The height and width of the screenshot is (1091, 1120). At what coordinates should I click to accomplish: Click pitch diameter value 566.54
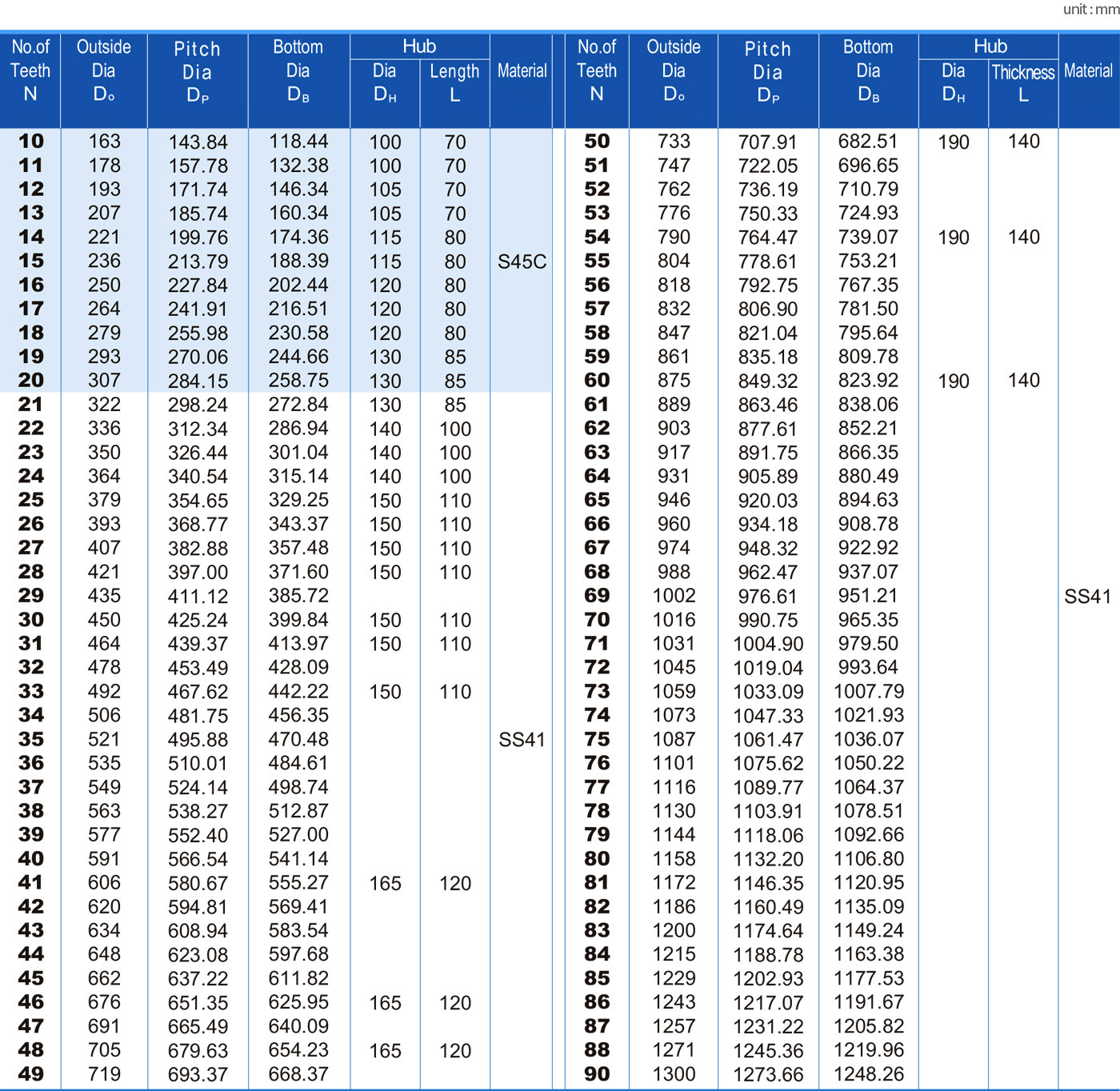(x=198, y=859)
